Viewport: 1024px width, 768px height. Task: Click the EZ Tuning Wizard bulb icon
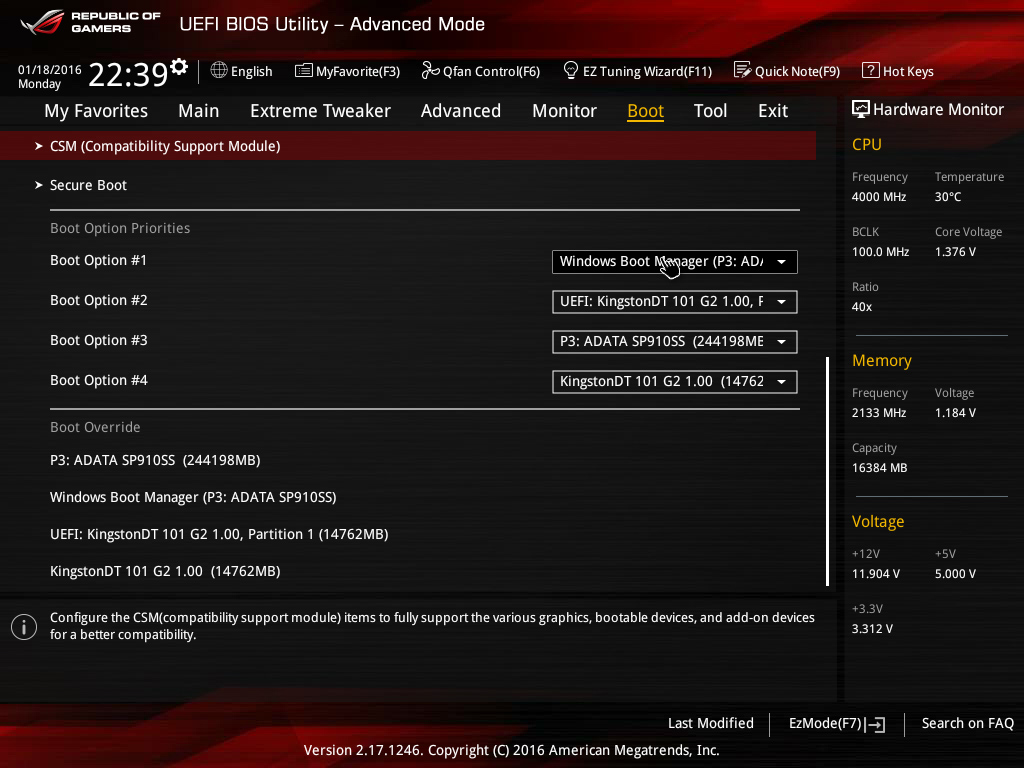pyautogui.click(x=571, y=70)
